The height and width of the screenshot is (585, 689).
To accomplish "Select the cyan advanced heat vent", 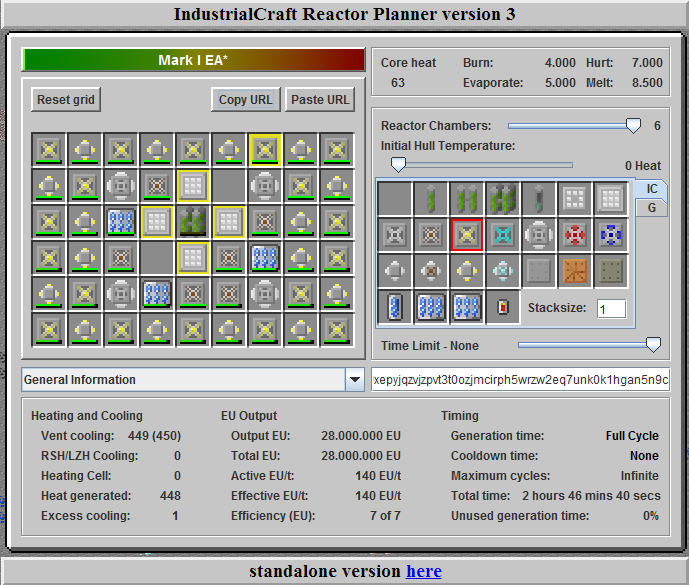I will pyautogui.click(x=504, y=235).
